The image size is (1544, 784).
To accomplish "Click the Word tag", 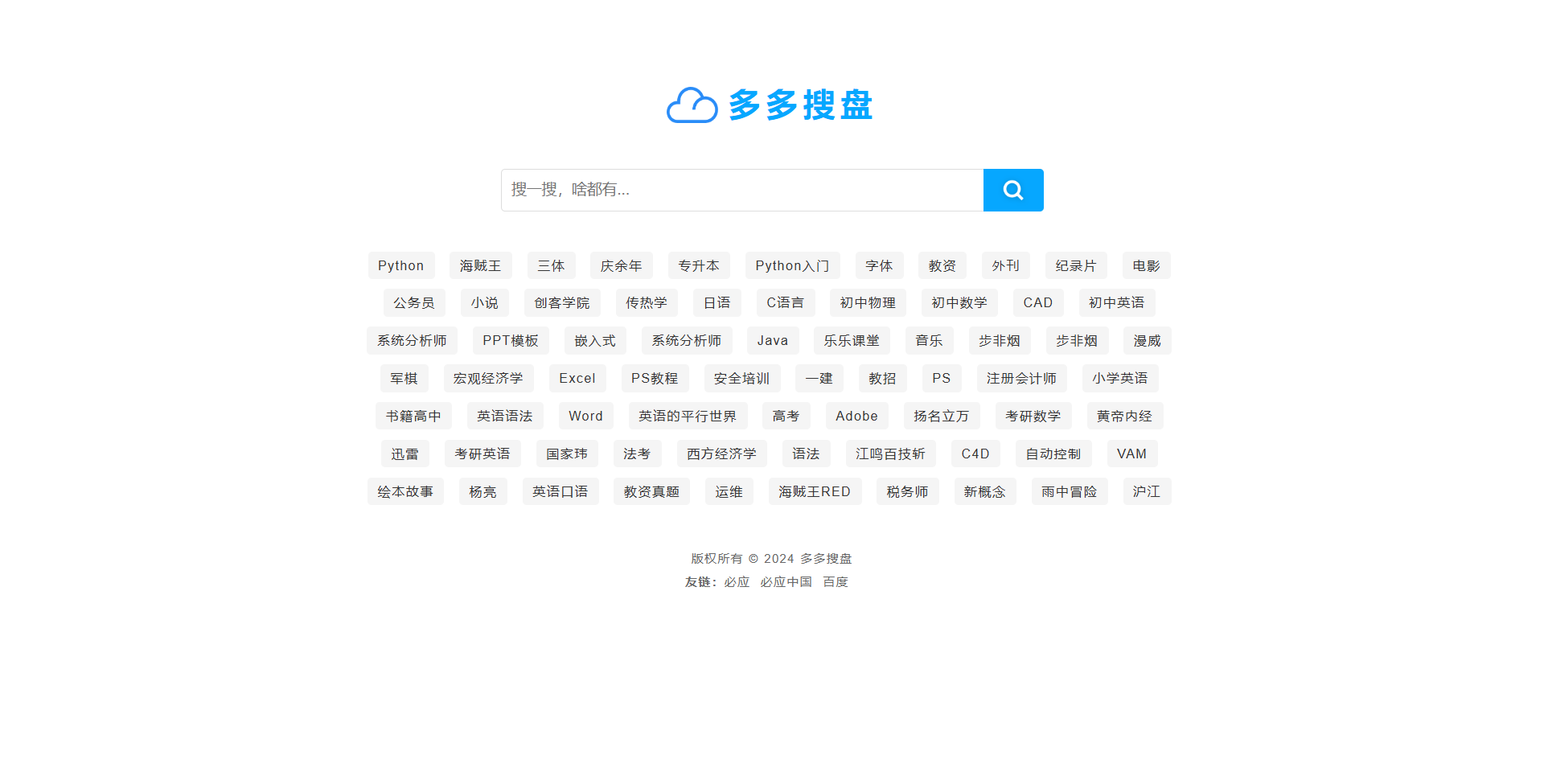I will tap(585, 416).
